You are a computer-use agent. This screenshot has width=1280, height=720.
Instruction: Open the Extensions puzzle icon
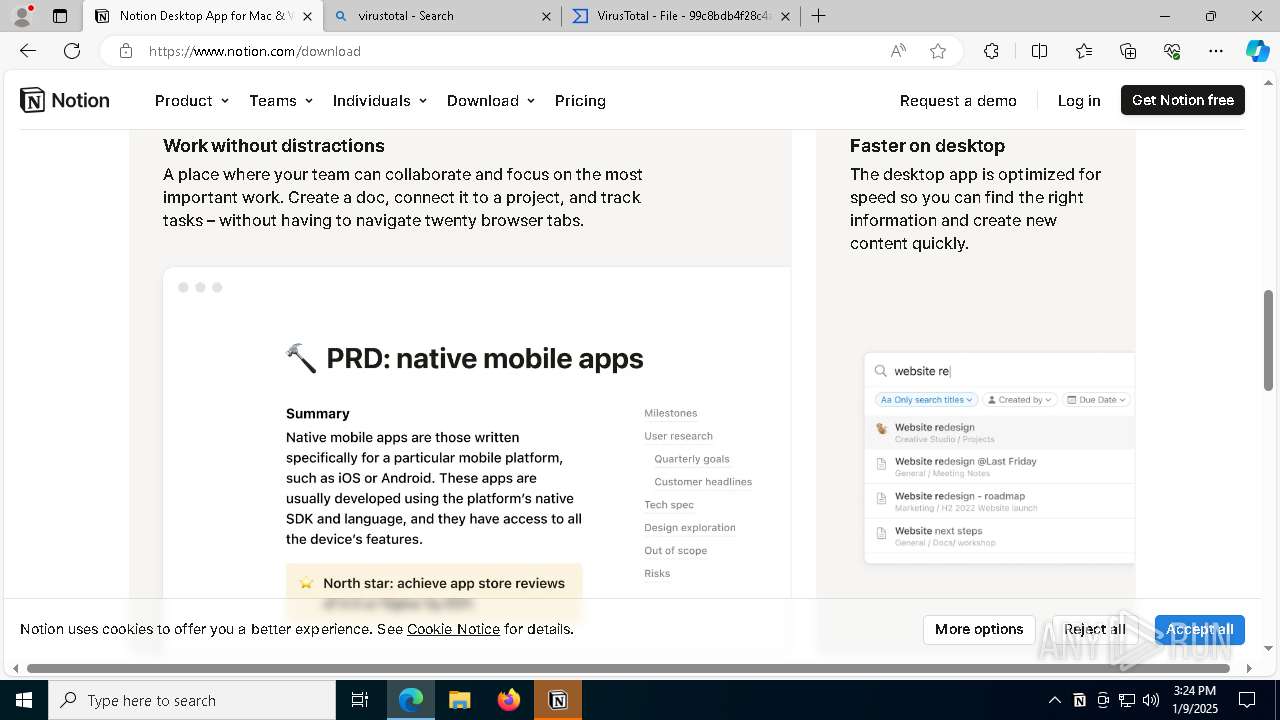991,51
